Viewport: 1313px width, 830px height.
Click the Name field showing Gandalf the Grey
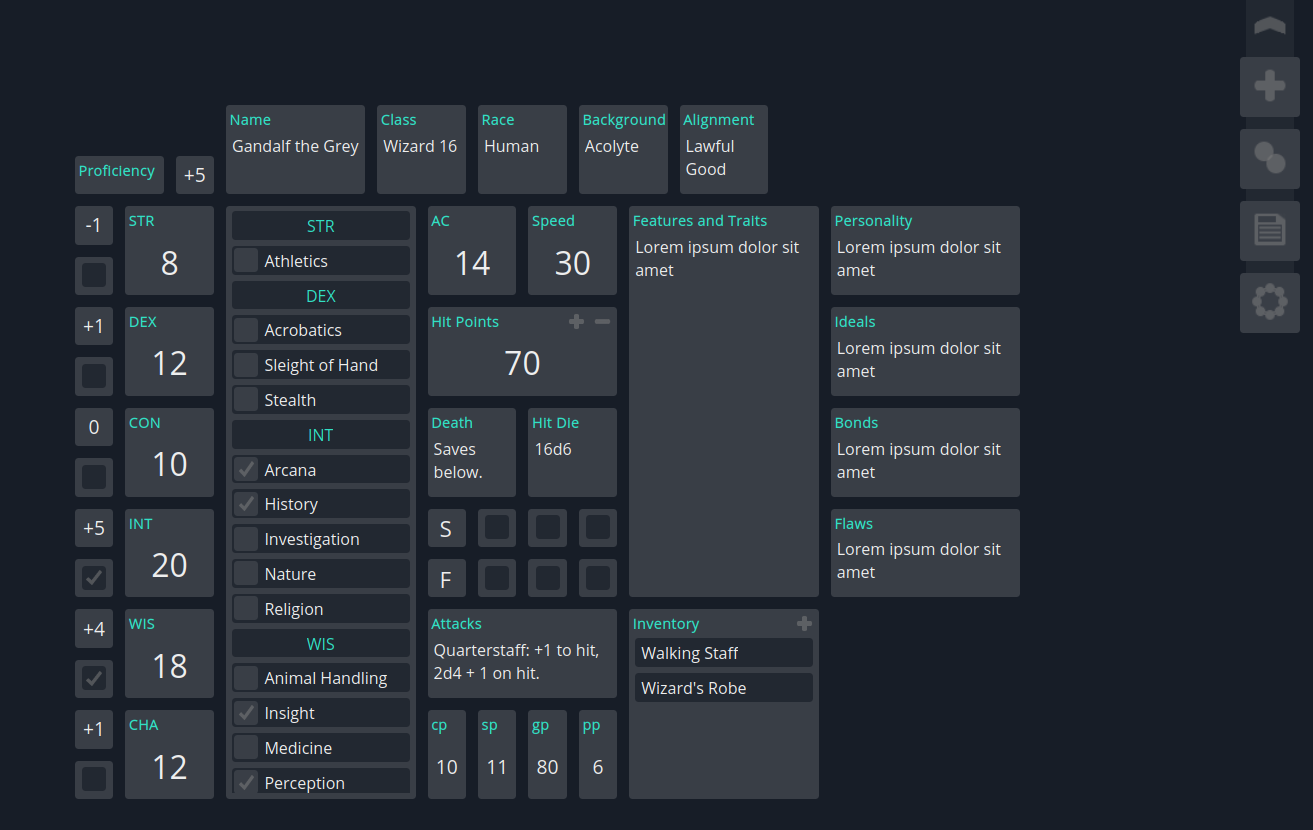pos(295,147)
